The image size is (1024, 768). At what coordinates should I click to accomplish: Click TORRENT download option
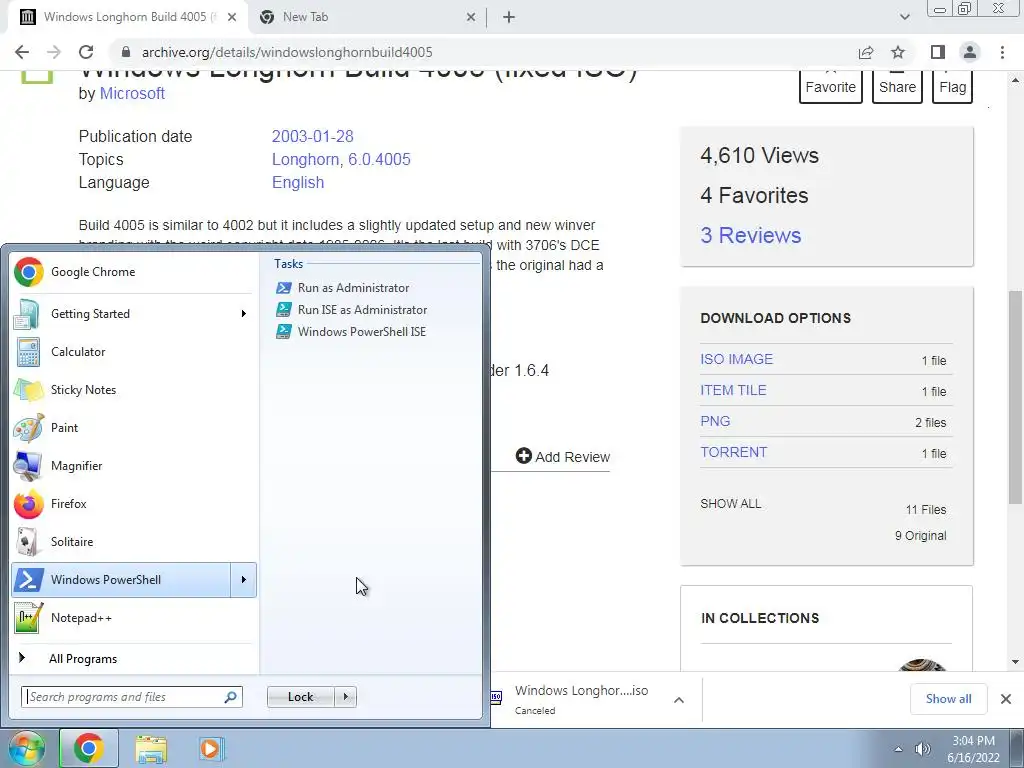pos(733,453)
